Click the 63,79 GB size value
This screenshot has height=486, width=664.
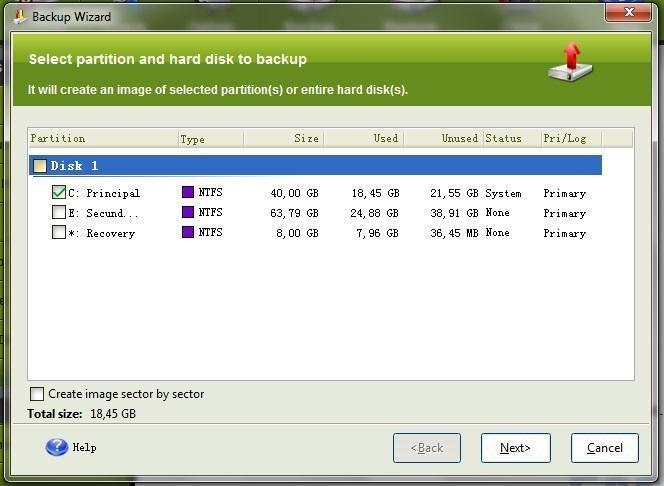(x=294, y=213)
